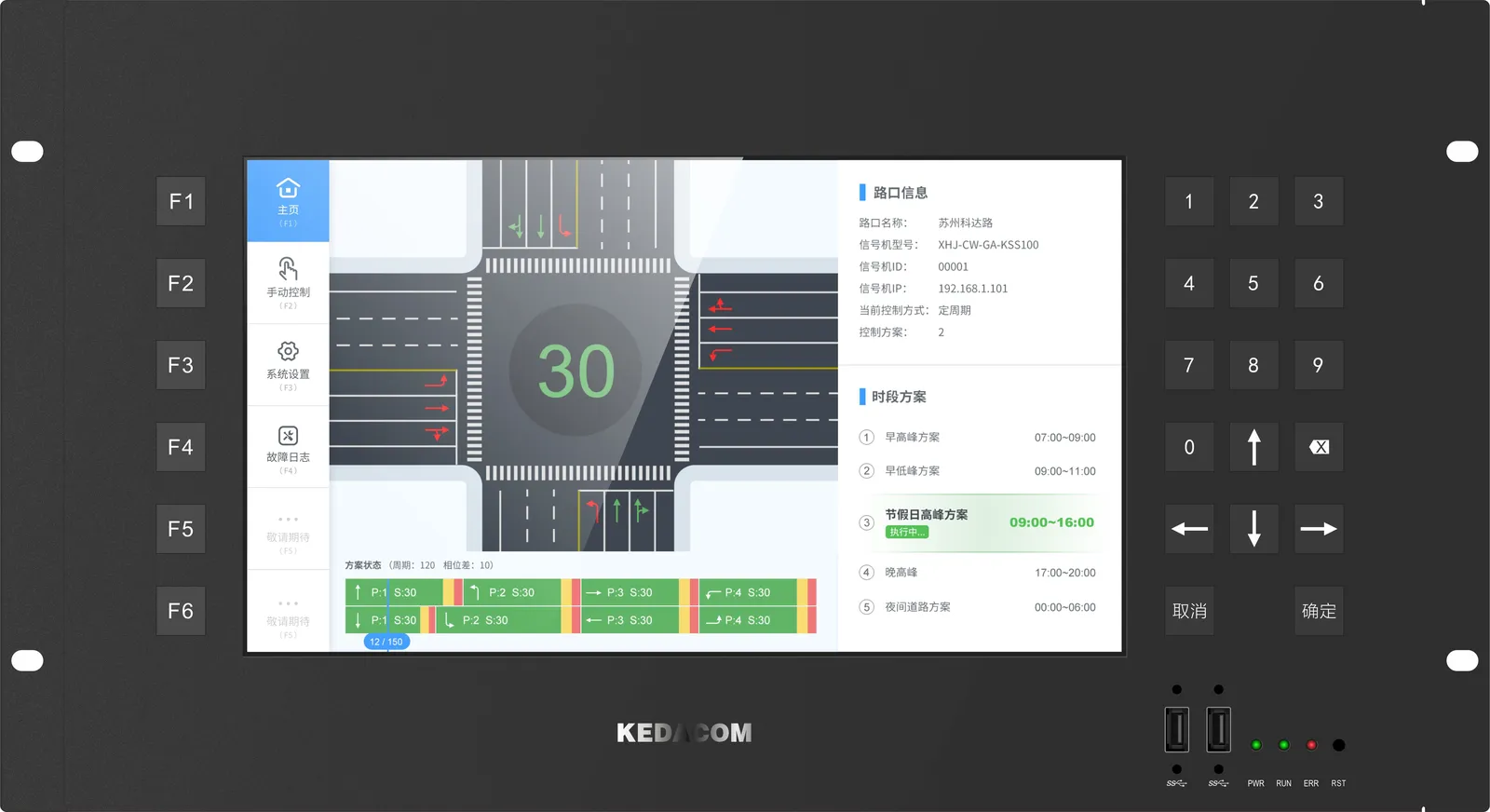
Task: Select plan 2 早低峰方案
Action: 912,471
